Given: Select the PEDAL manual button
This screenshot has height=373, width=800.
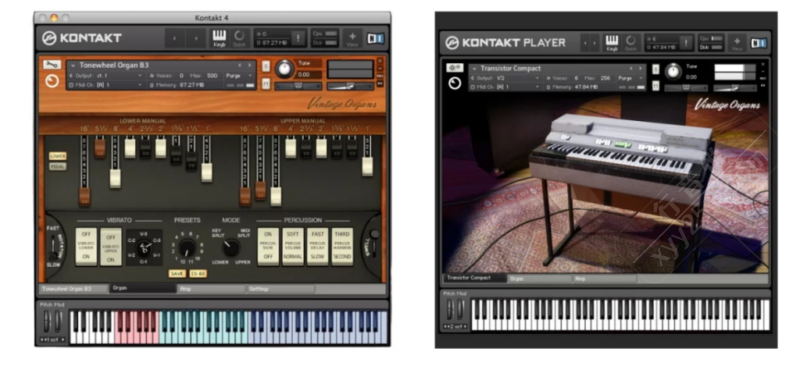Looking at the screenshot, I should 58,166.
